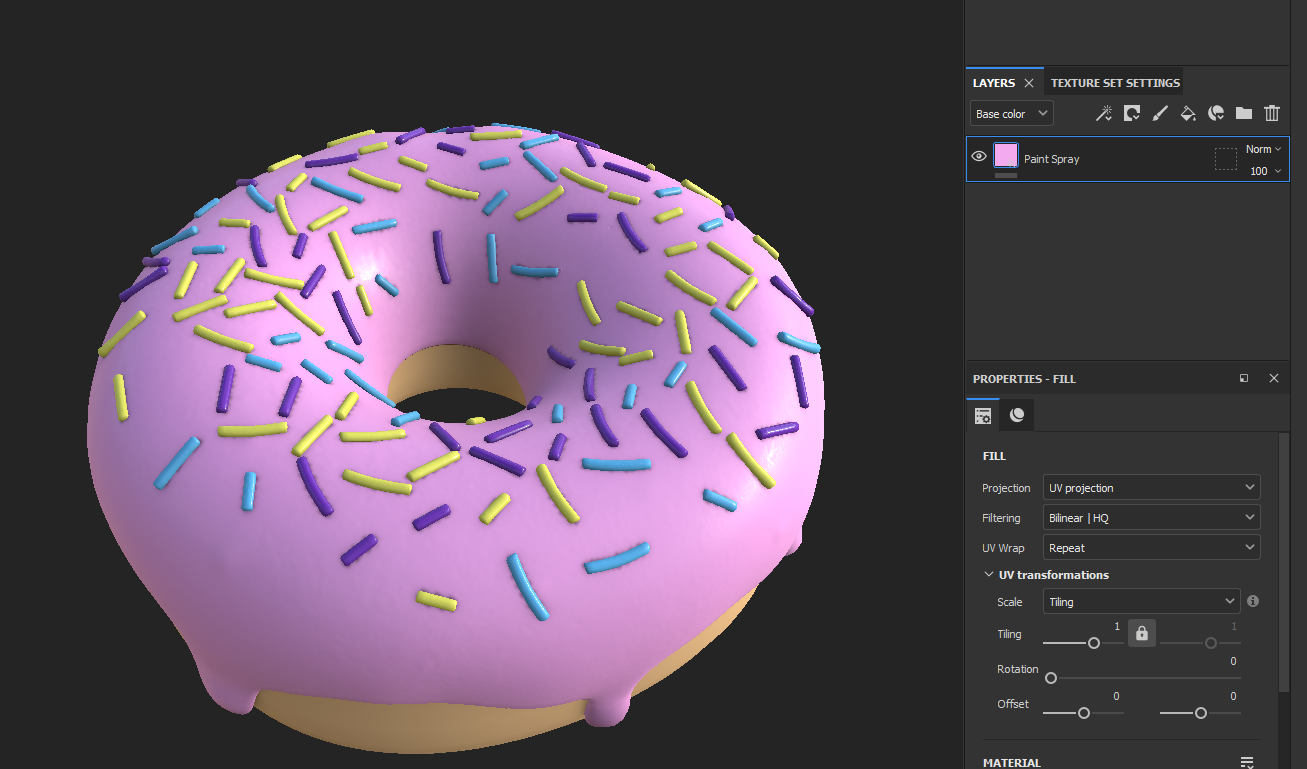Add a fill layer with bucket icon
Screen dimensions: 1307x769
click(x=1188, y=114)
